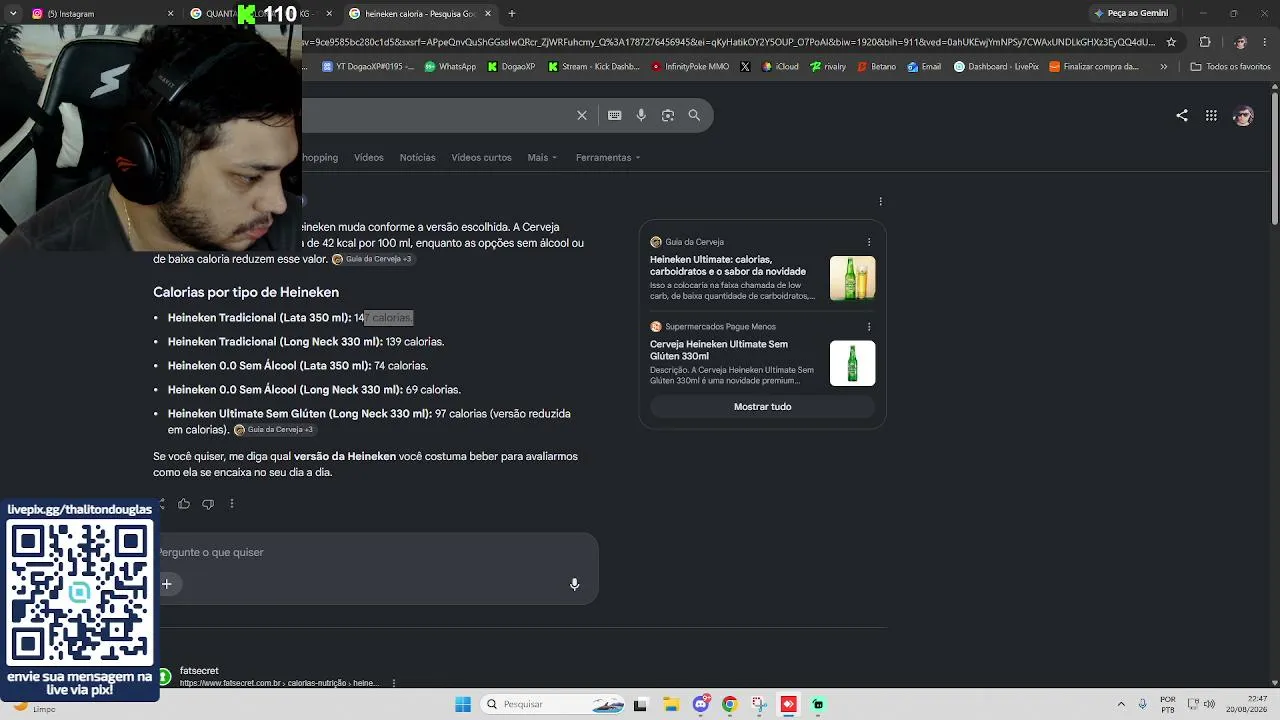Open AI overview three-dot options menu
1280x720 pixels.
click(880, 201)
